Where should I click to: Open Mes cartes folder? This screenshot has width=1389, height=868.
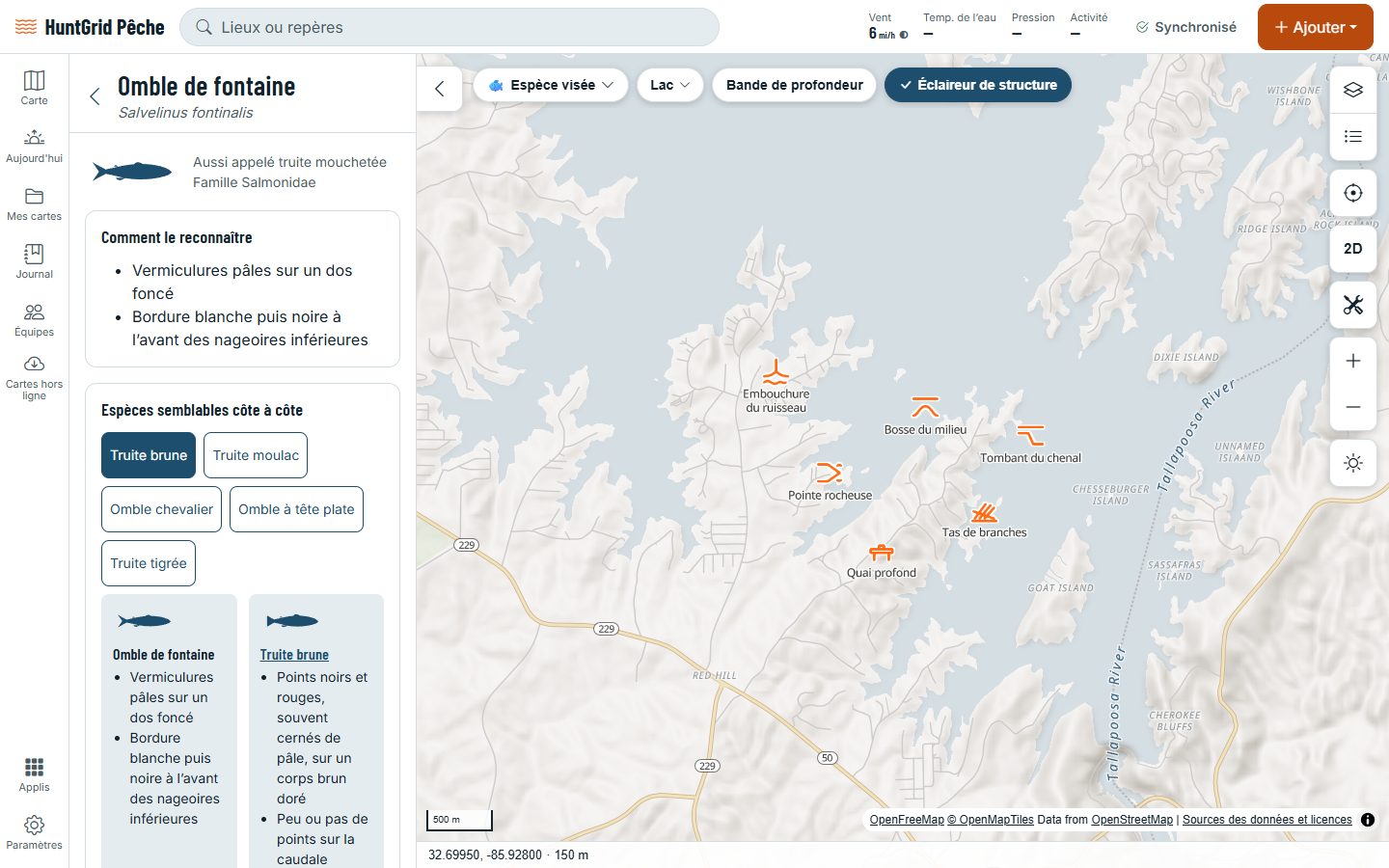click(x=34, y=203)
